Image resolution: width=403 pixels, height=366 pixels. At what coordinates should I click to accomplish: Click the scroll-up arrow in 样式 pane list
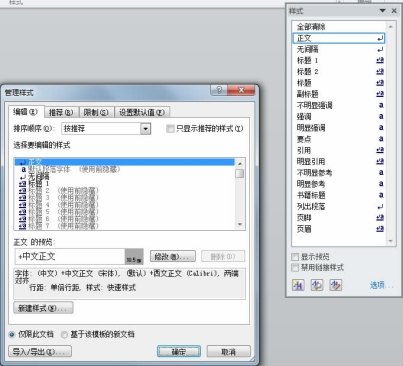click(x=390, y=26)
